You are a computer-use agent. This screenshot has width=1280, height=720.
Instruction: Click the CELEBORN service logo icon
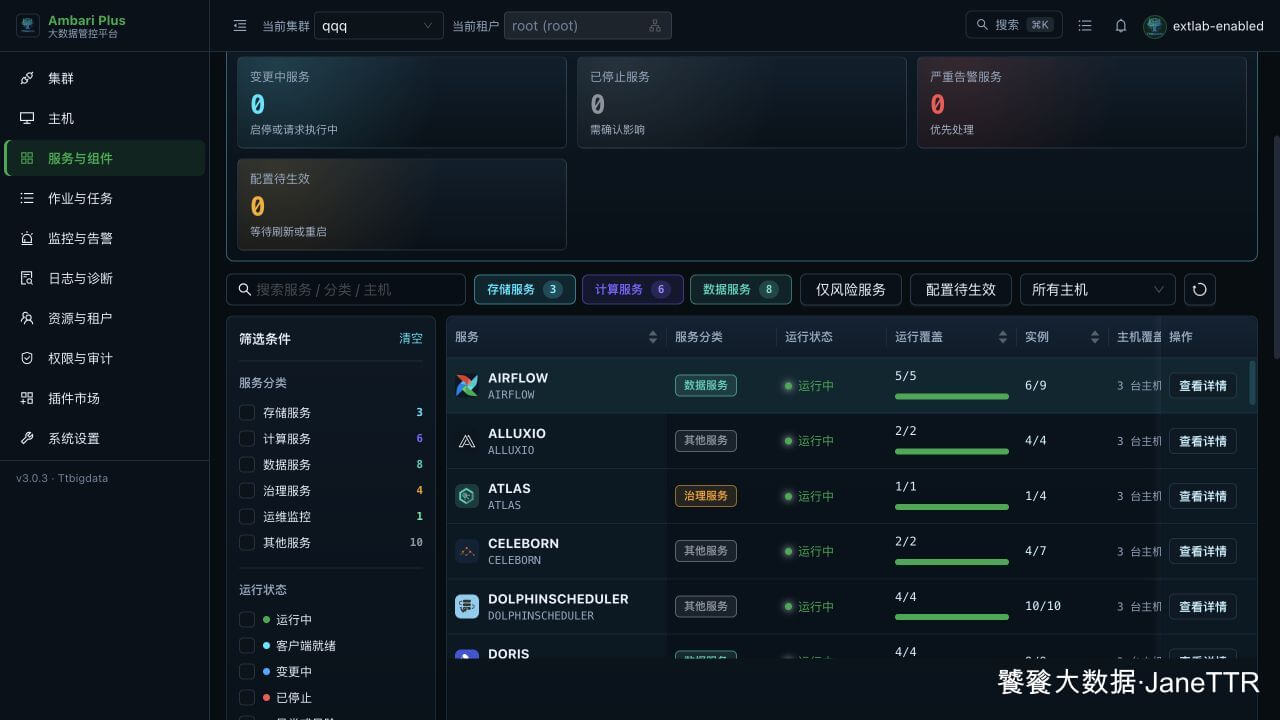pos(467,551)
